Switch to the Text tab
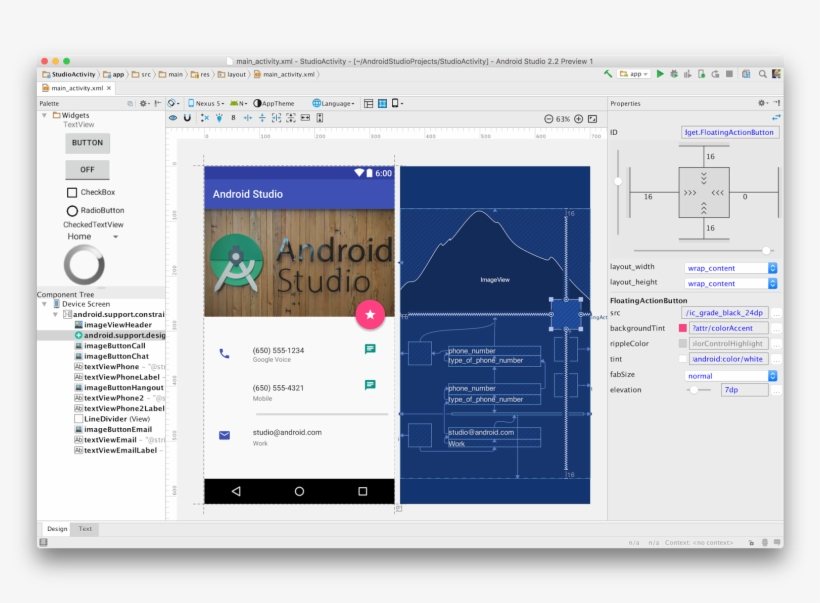The width and height of the screenshot is (820, 603). tap(85, 528)
